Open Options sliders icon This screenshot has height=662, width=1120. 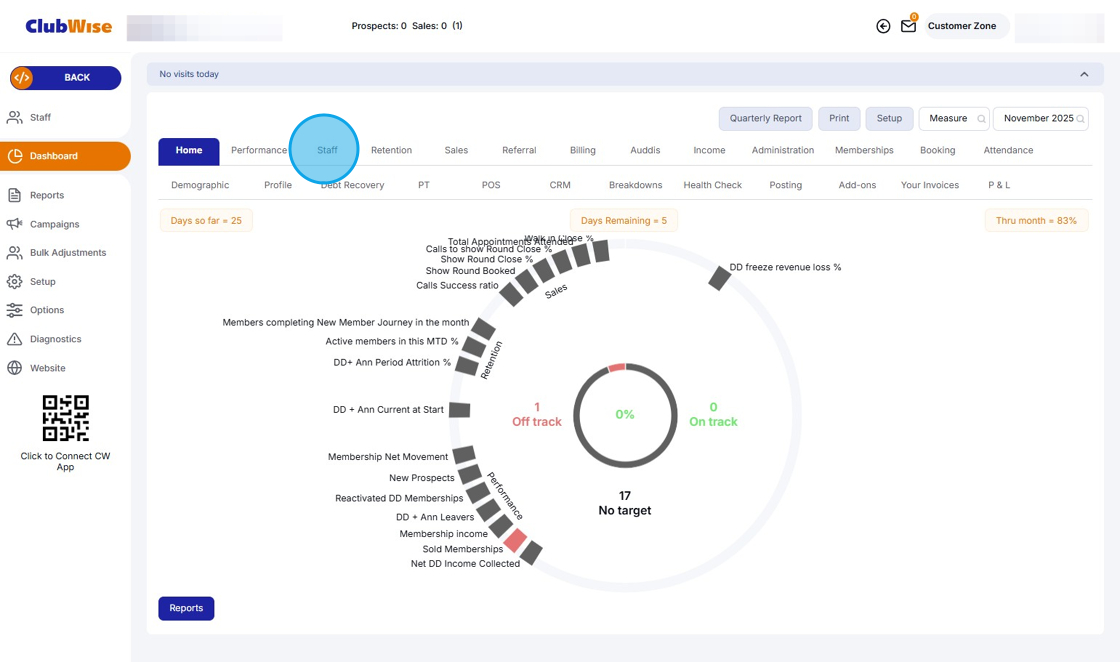(15, 311)
